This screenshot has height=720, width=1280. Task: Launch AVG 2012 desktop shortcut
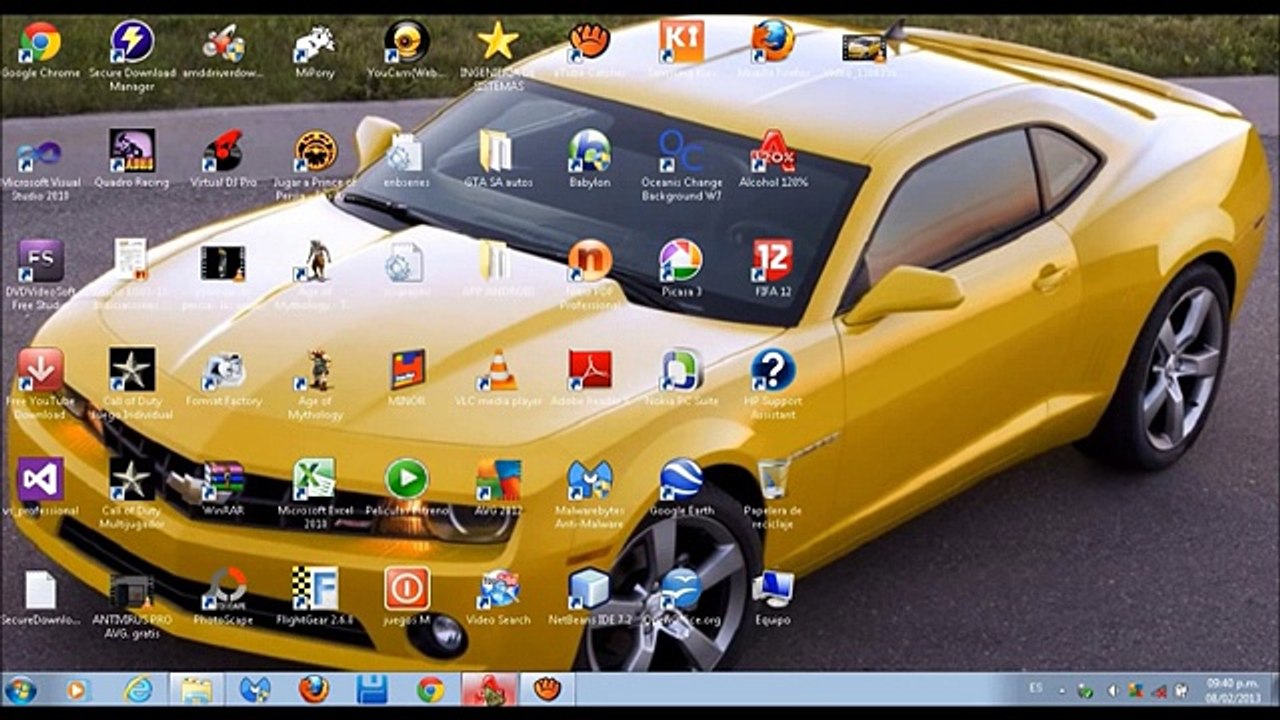click(498, 480)
